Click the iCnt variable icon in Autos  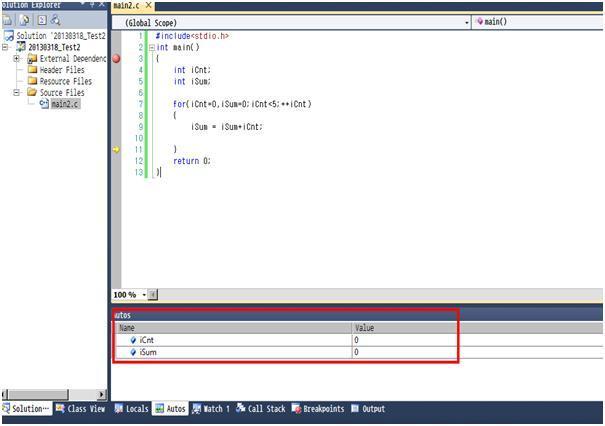click(133, 340)
